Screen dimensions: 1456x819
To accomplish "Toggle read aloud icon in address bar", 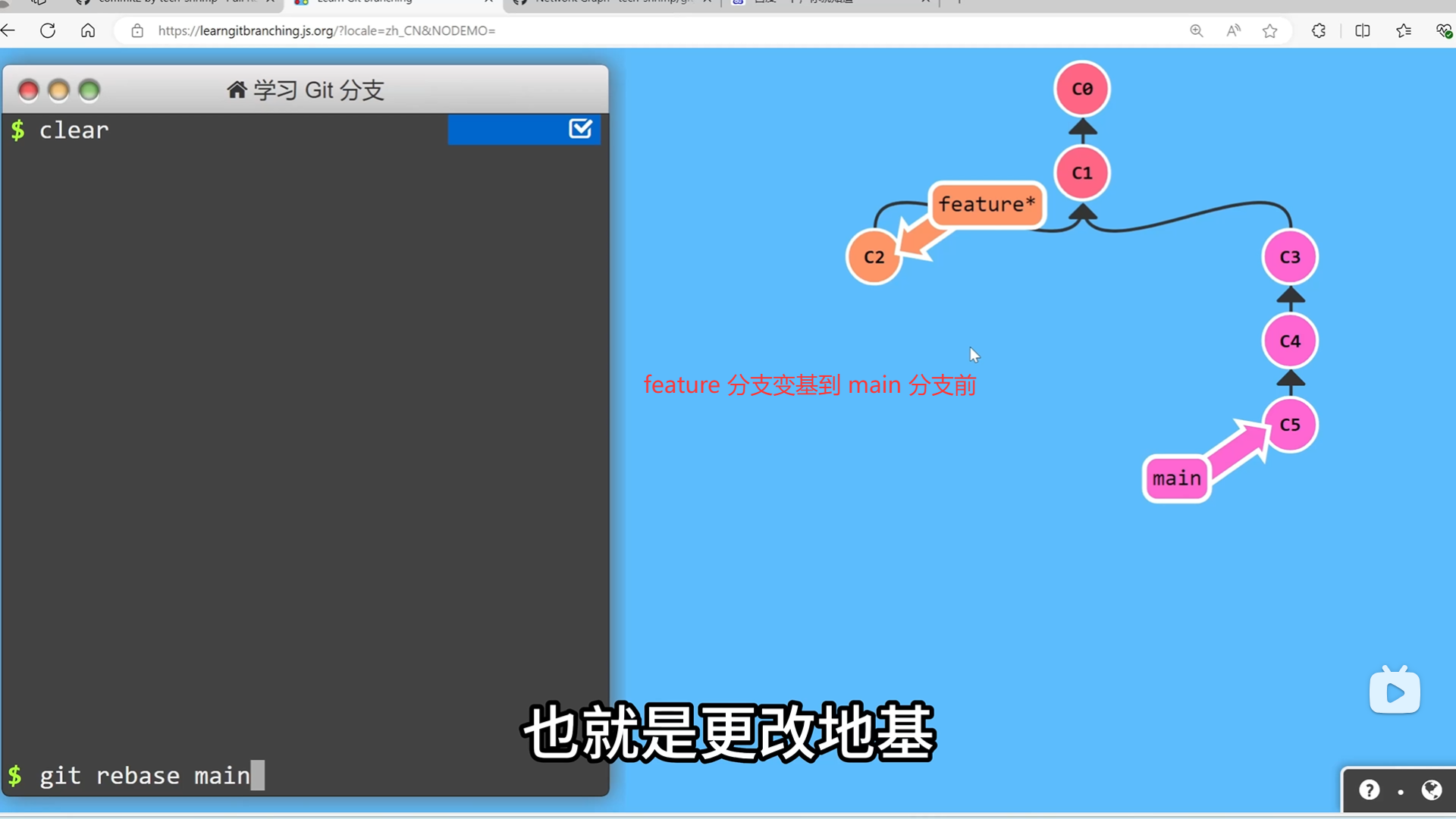I will (1234, 31).
